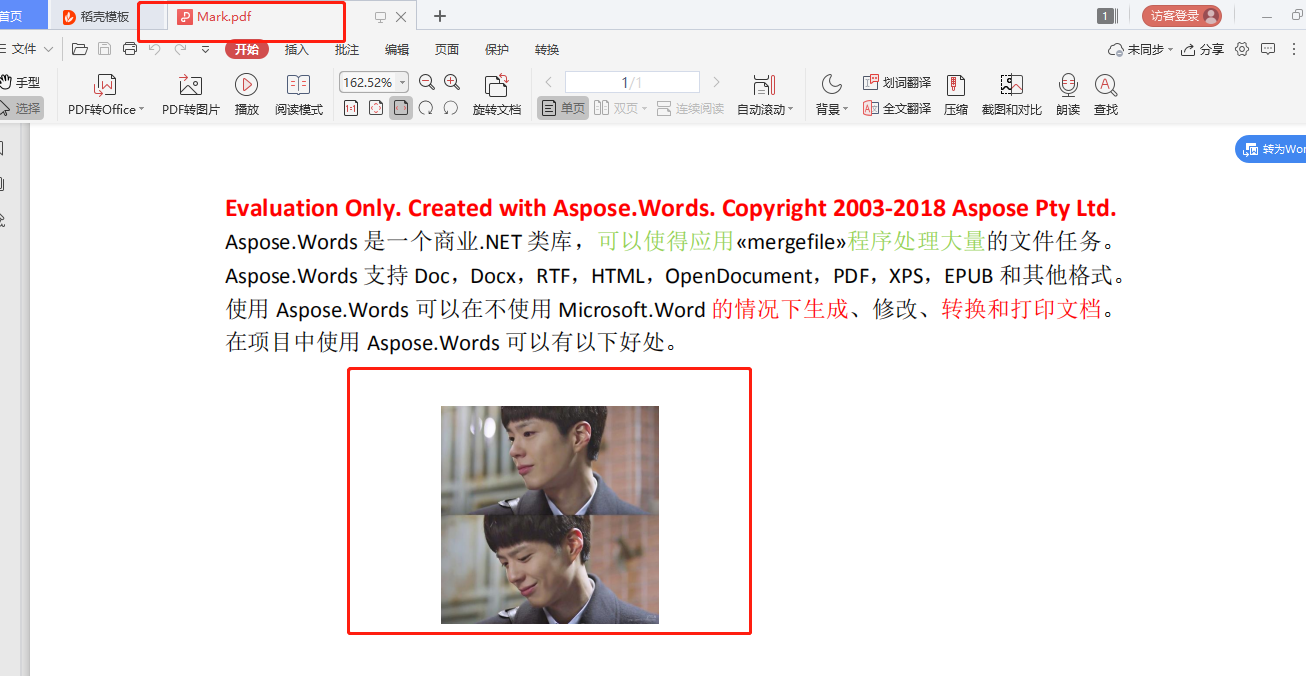Image resolution: width=1306 pixels, height=676 pixels.
Task: Enter 阅读模式 reading mode
Action: pos(298,95)
